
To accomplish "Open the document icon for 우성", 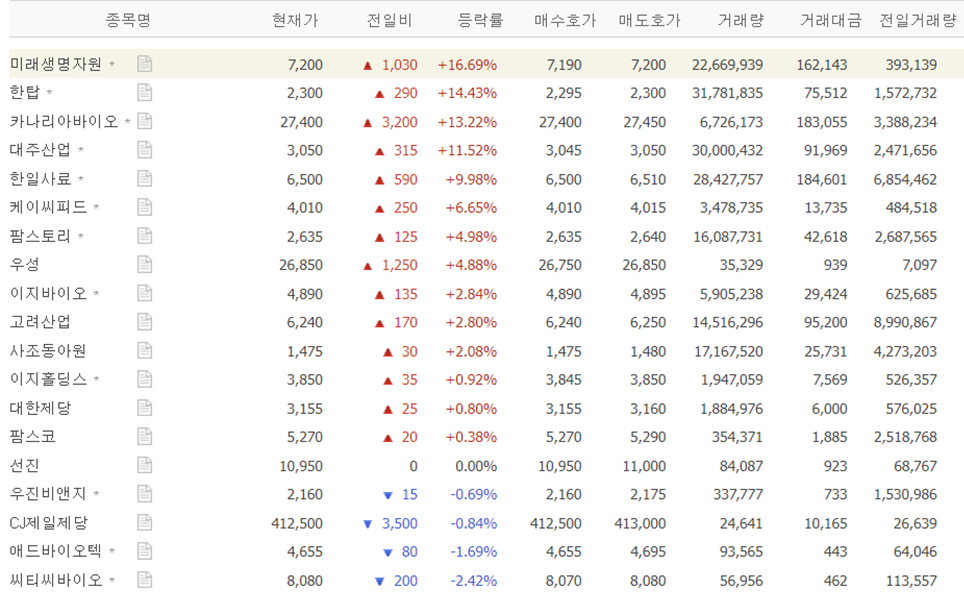I will (x=144, y=264).
